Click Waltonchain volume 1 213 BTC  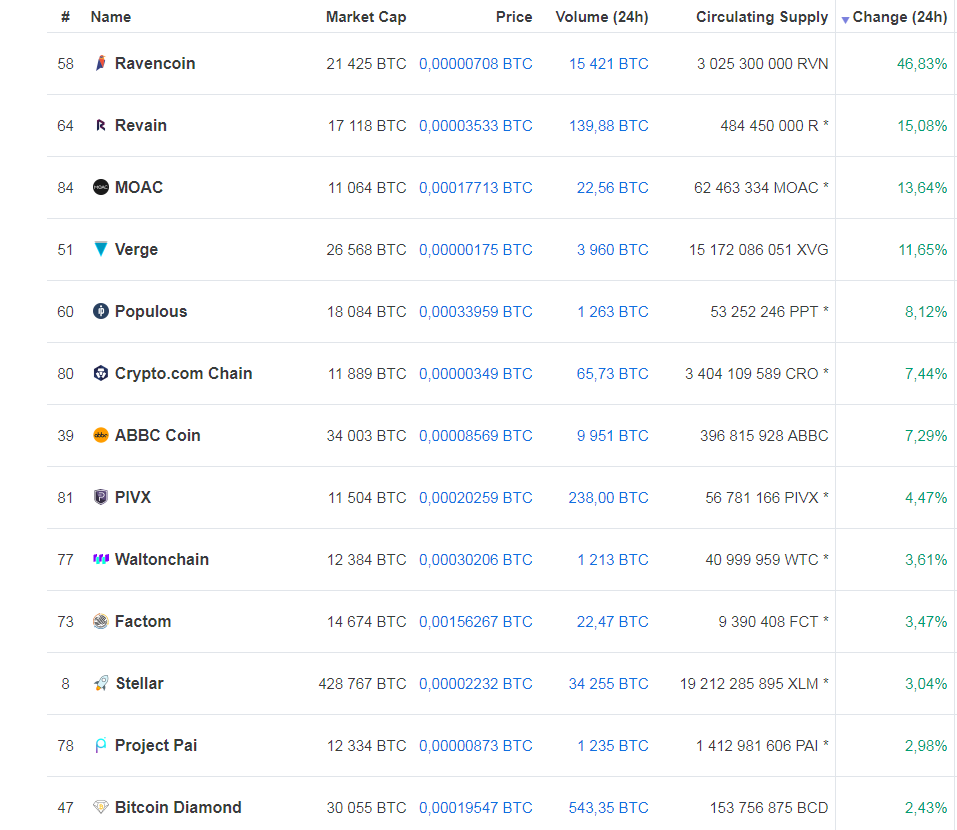[x=613, y=560]
